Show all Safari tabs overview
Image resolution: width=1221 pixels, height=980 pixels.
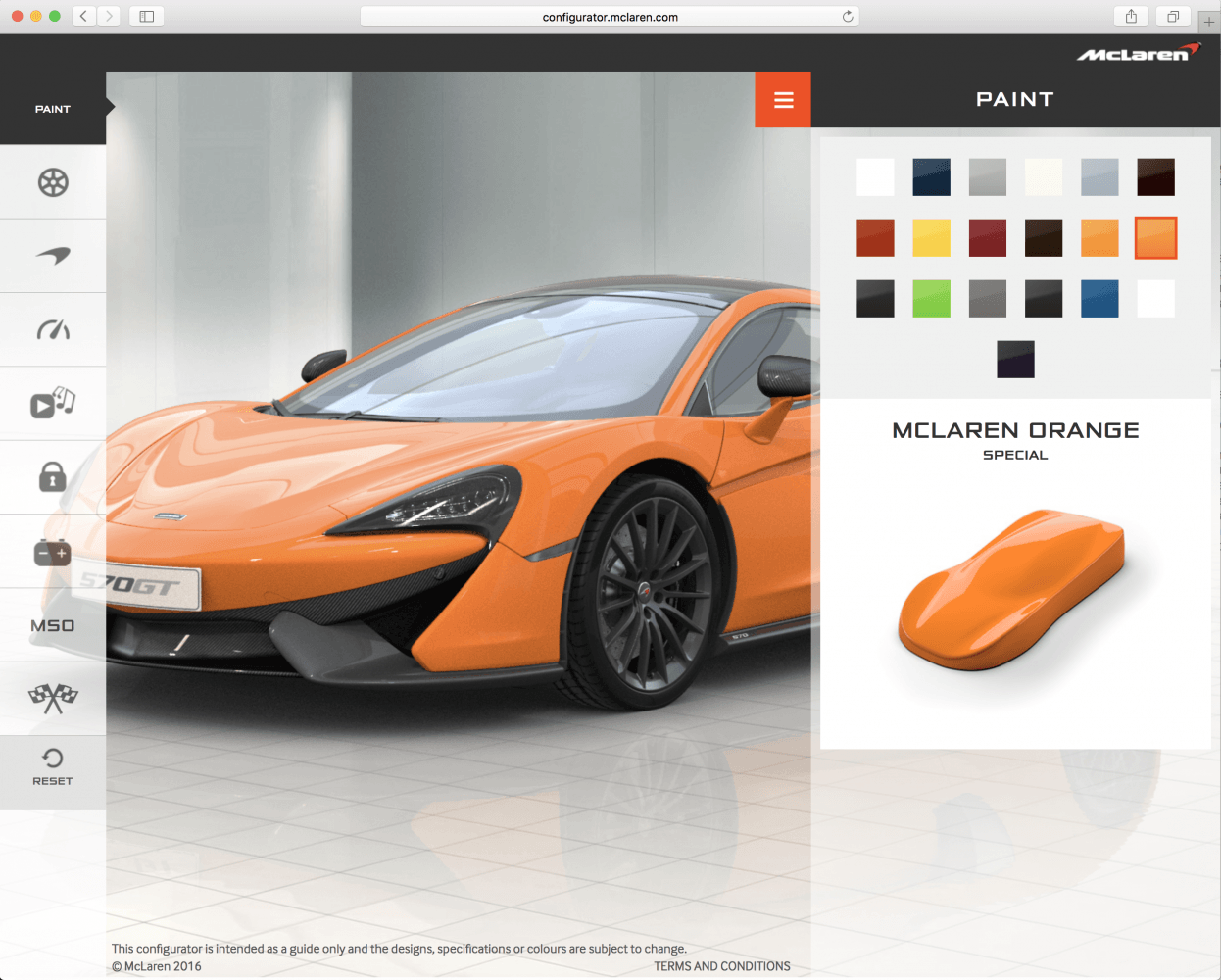(x=1173, y=16)
